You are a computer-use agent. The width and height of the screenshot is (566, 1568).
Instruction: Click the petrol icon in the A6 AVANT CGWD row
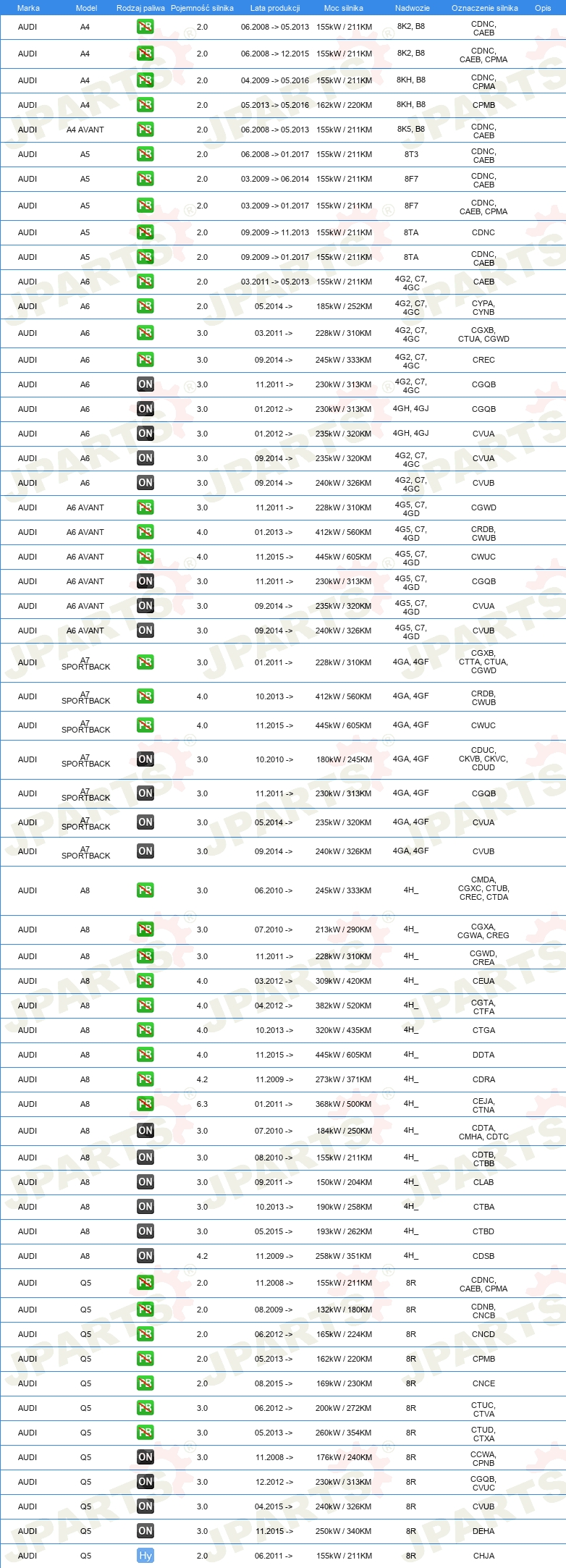click(145, 507)
